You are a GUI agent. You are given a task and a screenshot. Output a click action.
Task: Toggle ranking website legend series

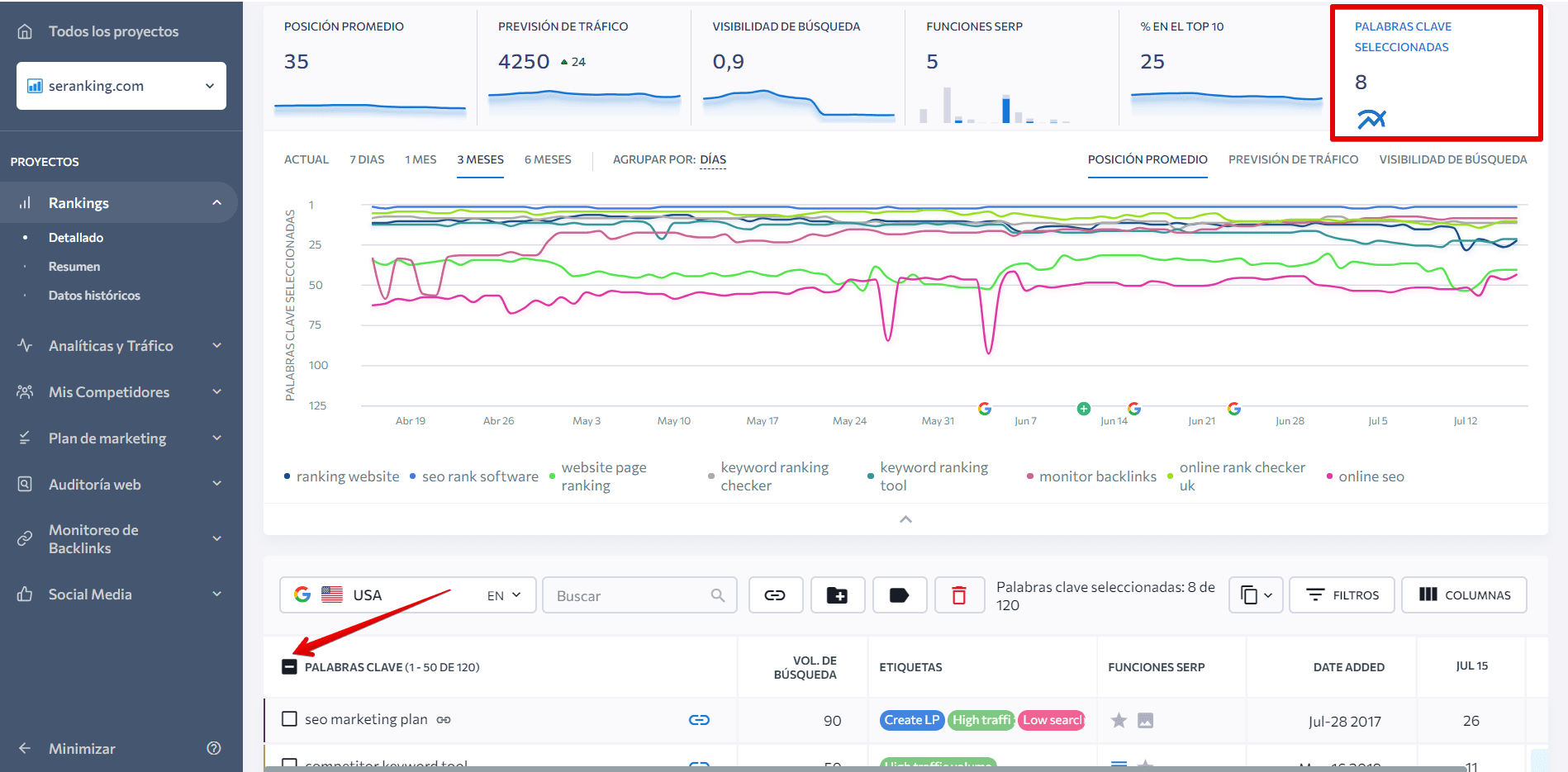(342, 476)
